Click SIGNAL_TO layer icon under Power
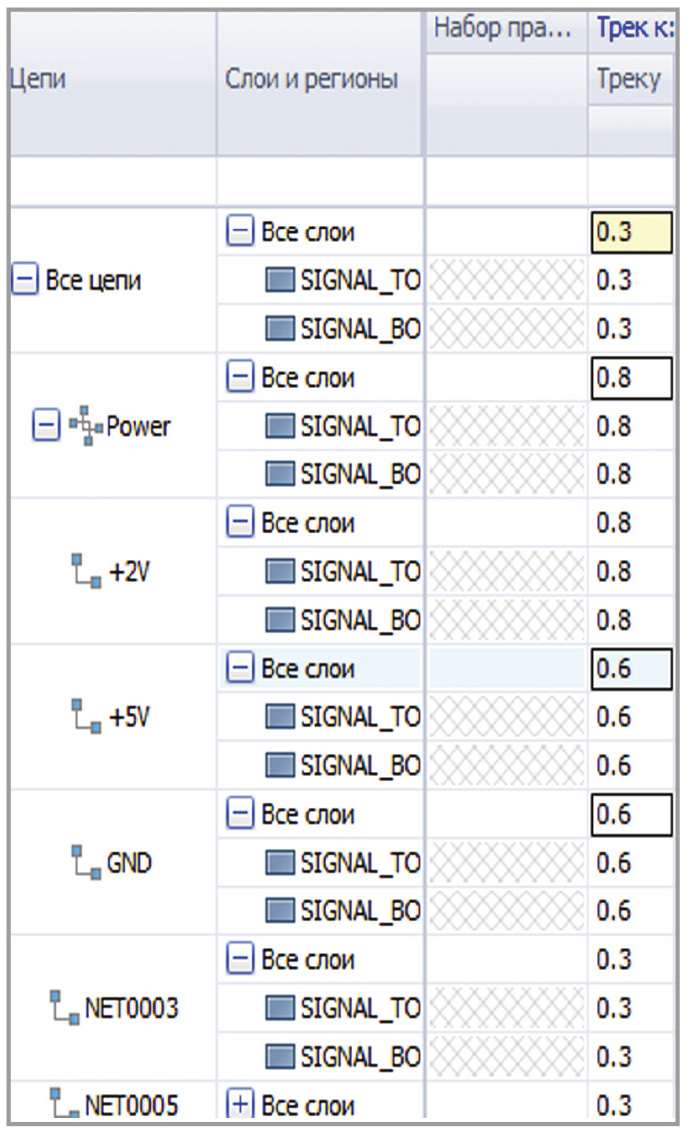The image size is (687, 1131). (x=281, y=427)
